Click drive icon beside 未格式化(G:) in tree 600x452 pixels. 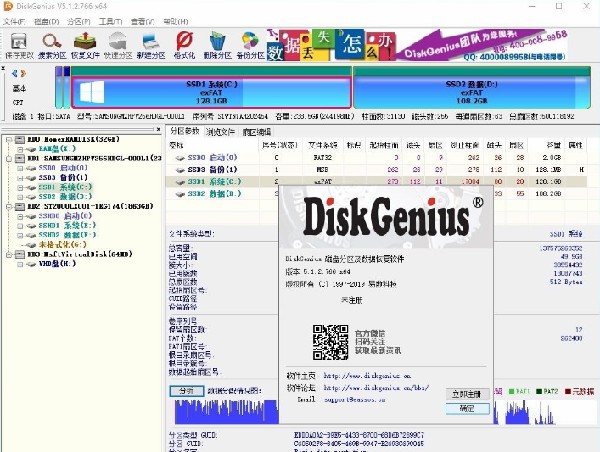point(31,245)
